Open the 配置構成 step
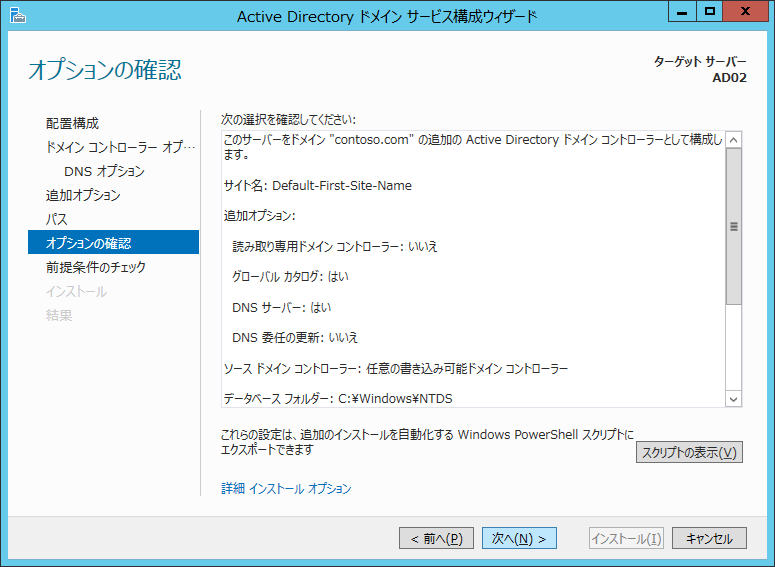Screen dimensions: 775x567 [x=72, y=123]
